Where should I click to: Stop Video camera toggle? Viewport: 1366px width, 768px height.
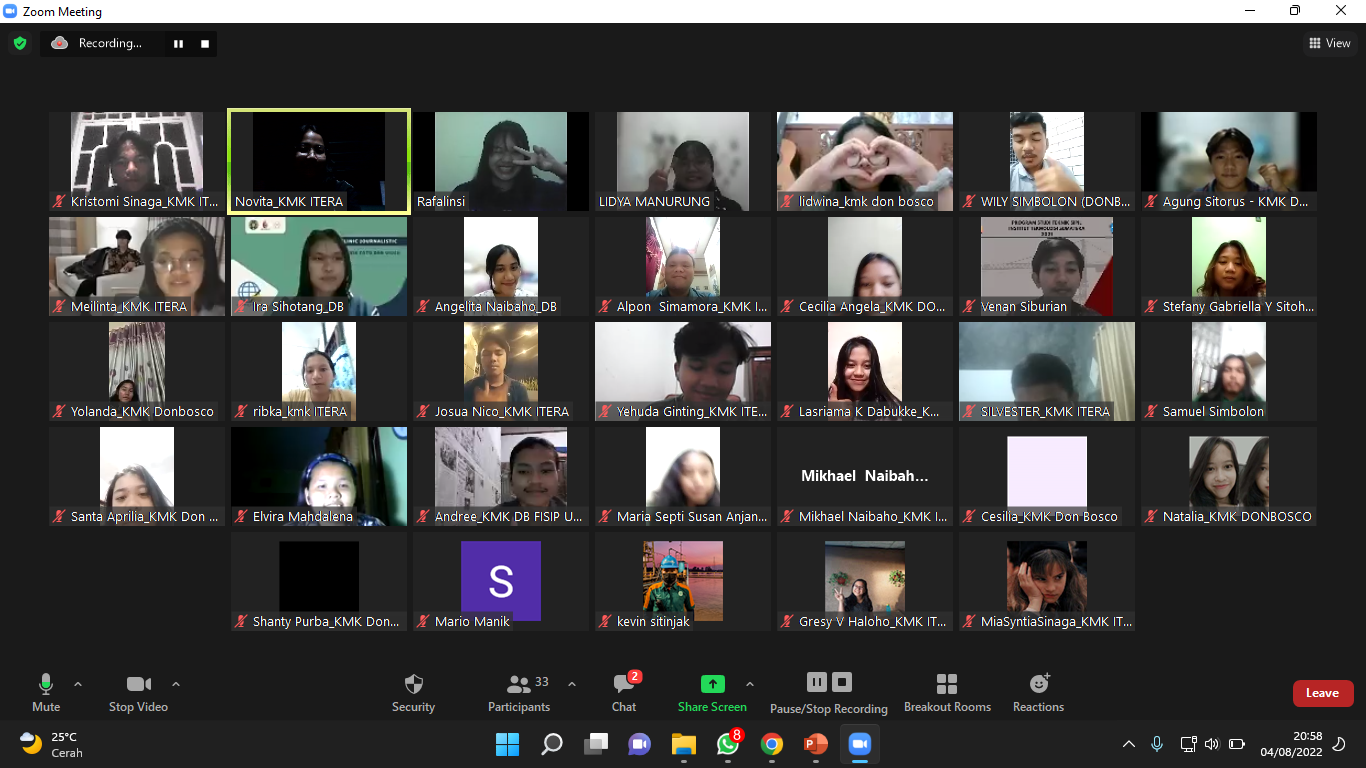(x=138, y=692)
